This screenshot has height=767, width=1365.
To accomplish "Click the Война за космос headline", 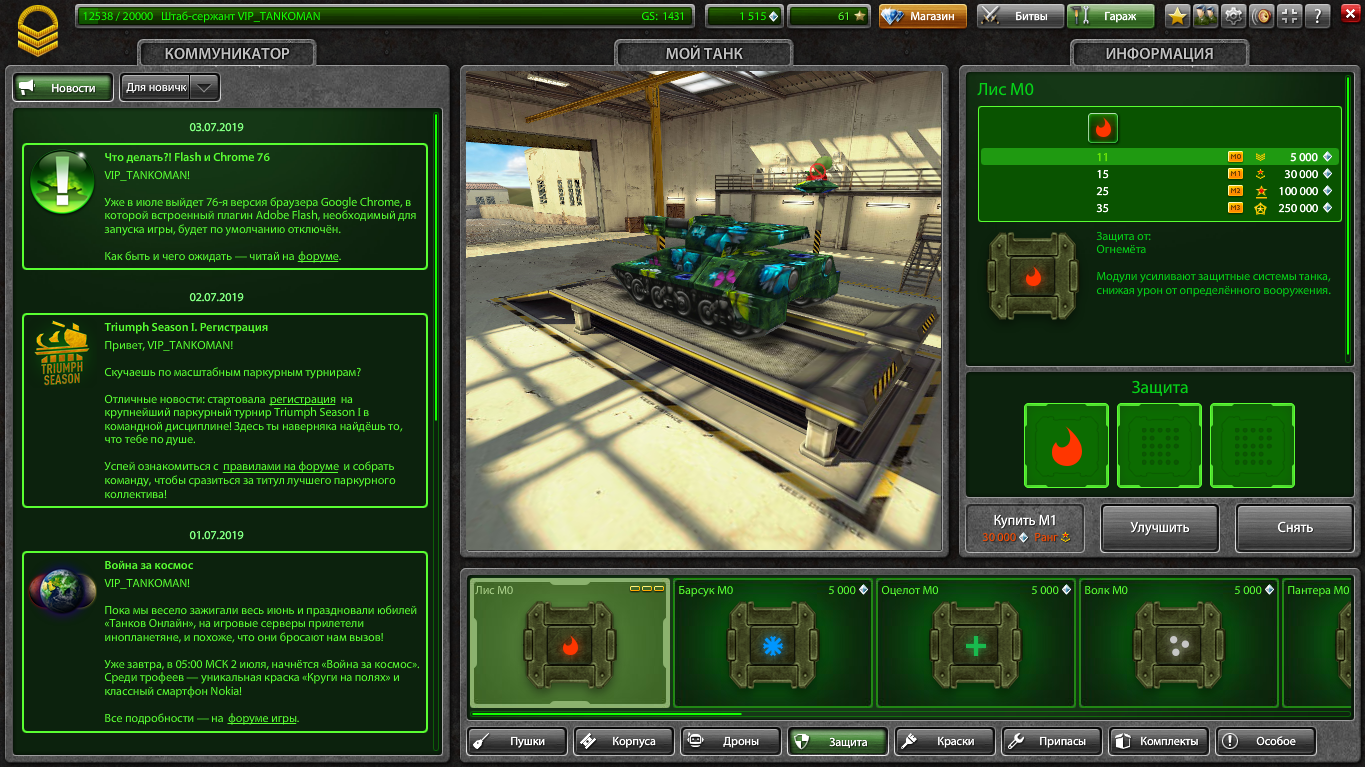I will coord(149,565).
